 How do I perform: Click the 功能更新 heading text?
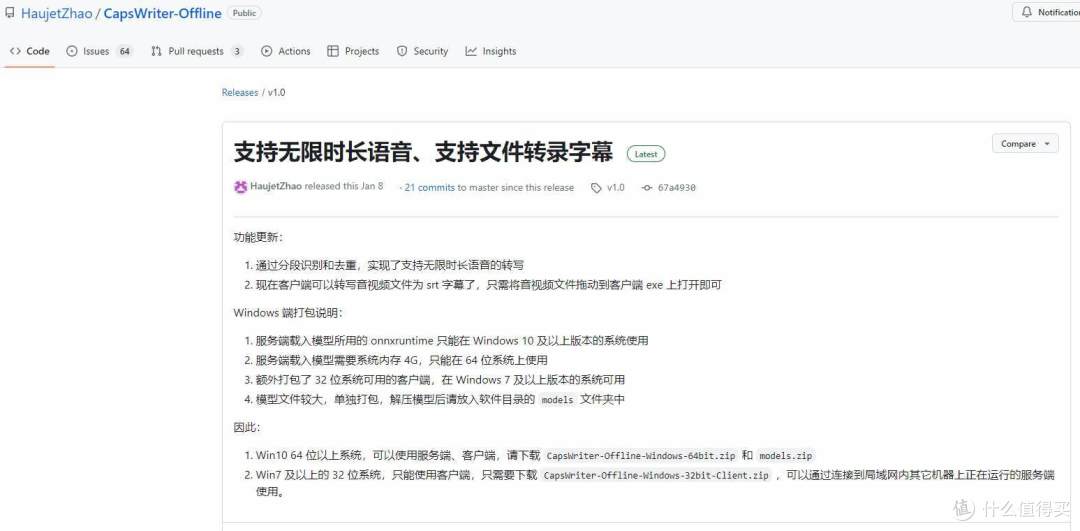click(x=258, y=237)
